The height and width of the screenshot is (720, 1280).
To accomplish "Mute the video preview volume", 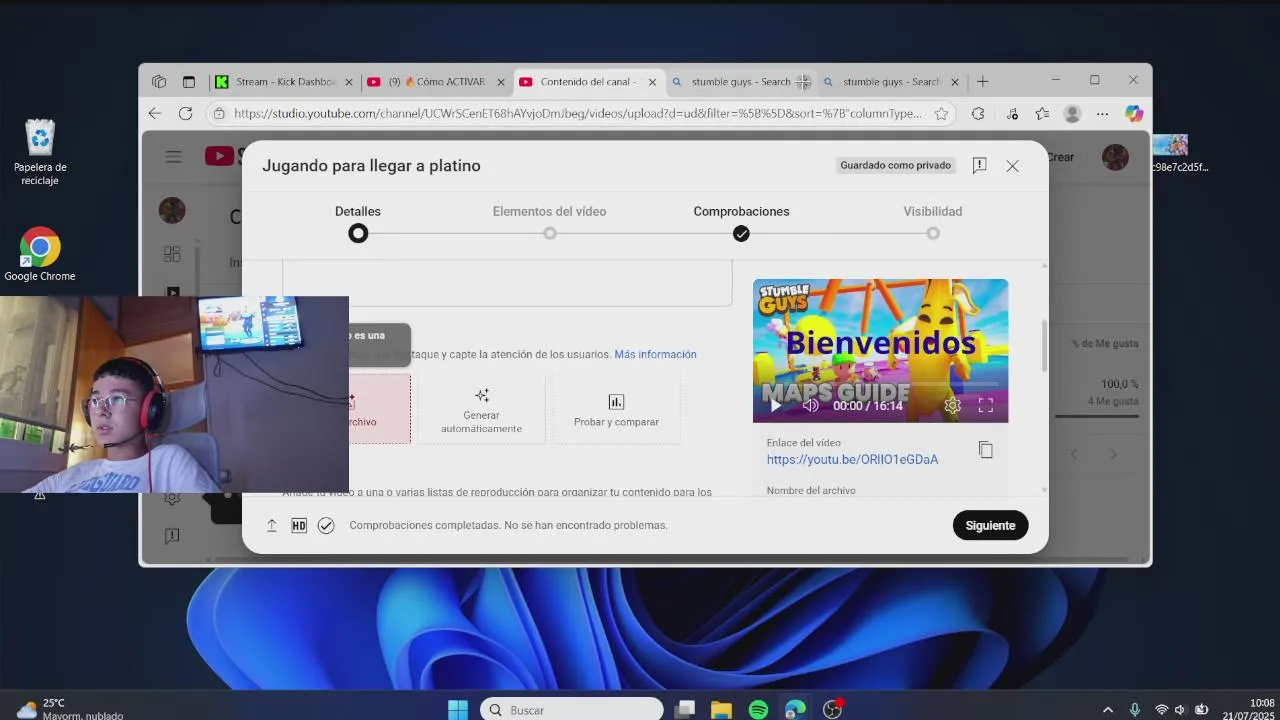I will 811,405.
